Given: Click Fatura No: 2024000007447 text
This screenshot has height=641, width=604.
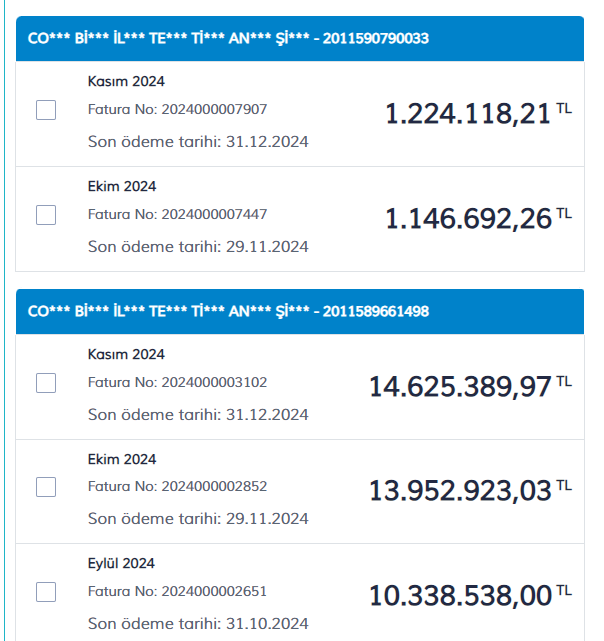Looking at the screenshot, I should [x=177, y=214].
